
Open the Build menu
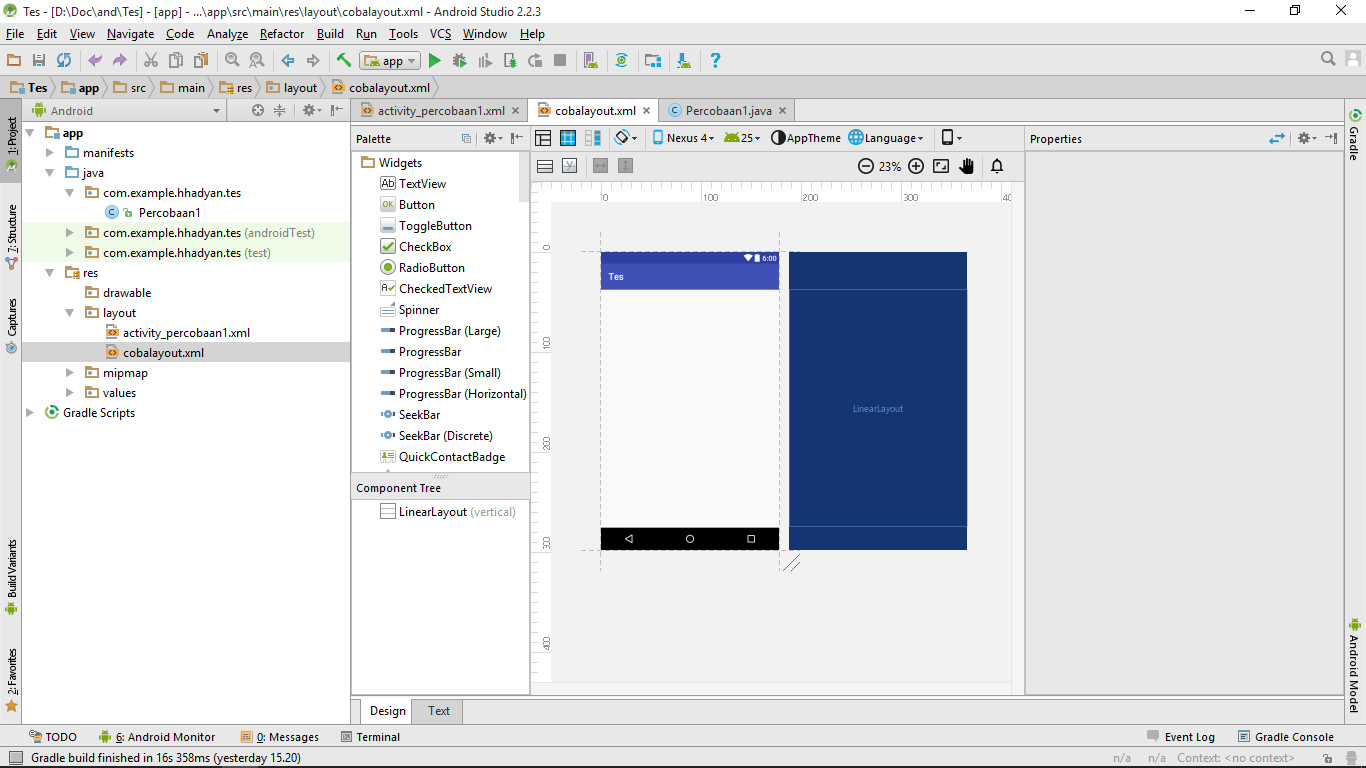(x=330, y=33)
